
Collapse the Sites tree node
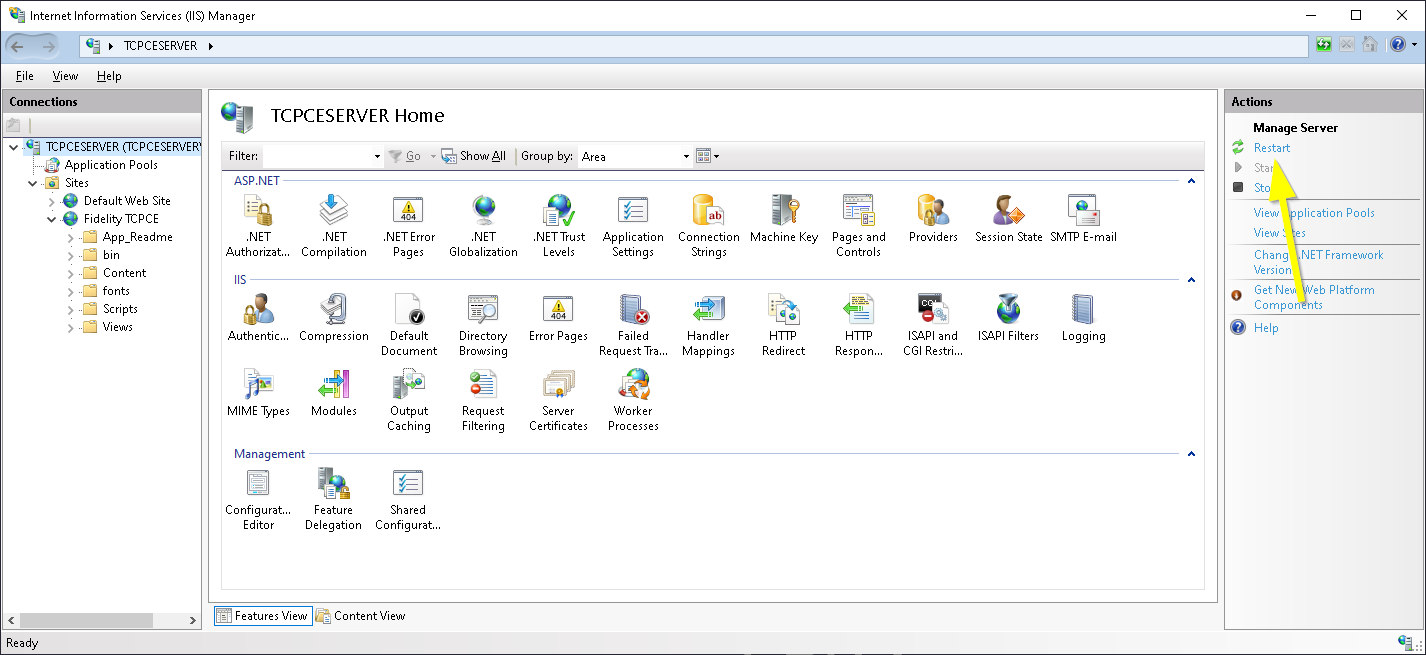33,183
